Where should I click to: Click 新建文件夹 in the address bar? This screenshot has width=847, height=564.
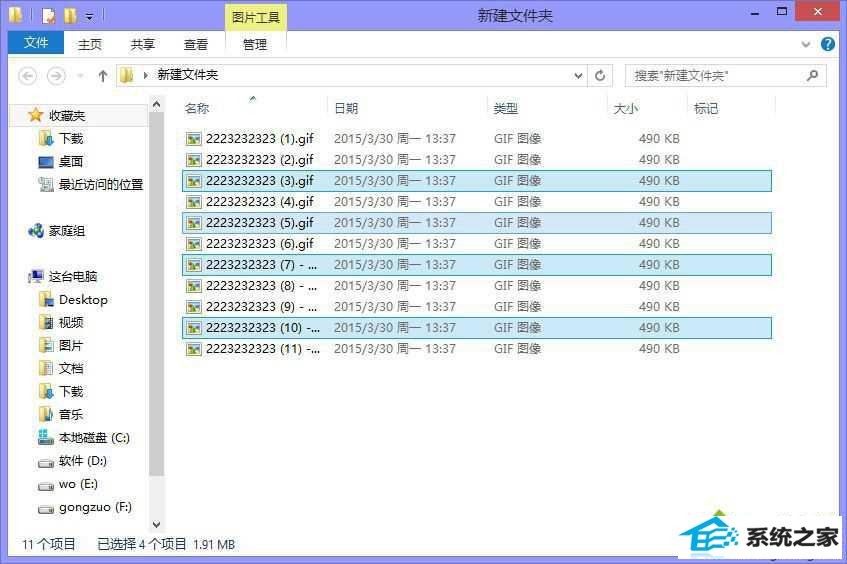187,75
